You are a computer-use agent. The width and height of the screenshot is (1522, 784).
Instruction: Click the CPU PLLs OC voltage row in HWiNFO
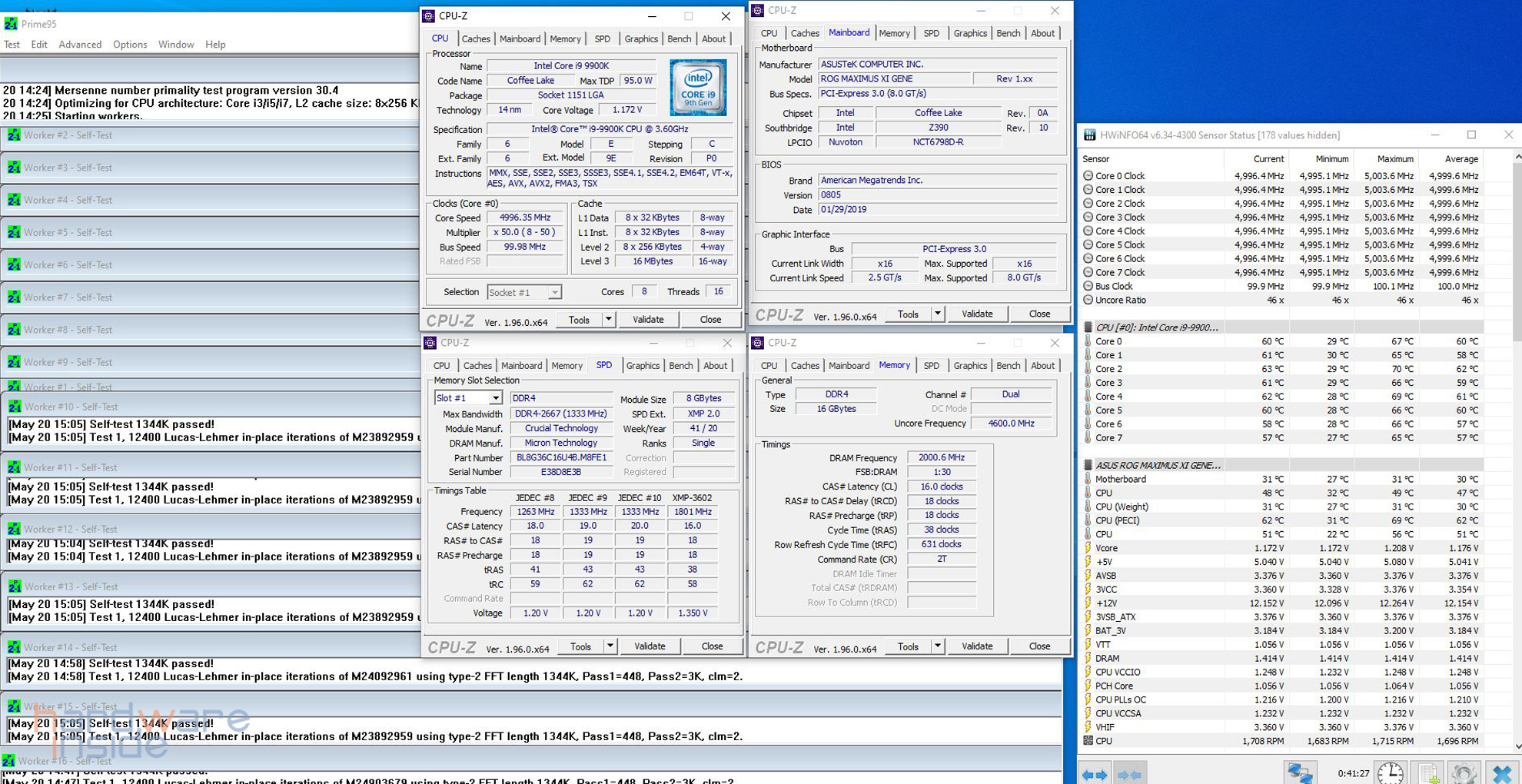tap(1281, 699)
